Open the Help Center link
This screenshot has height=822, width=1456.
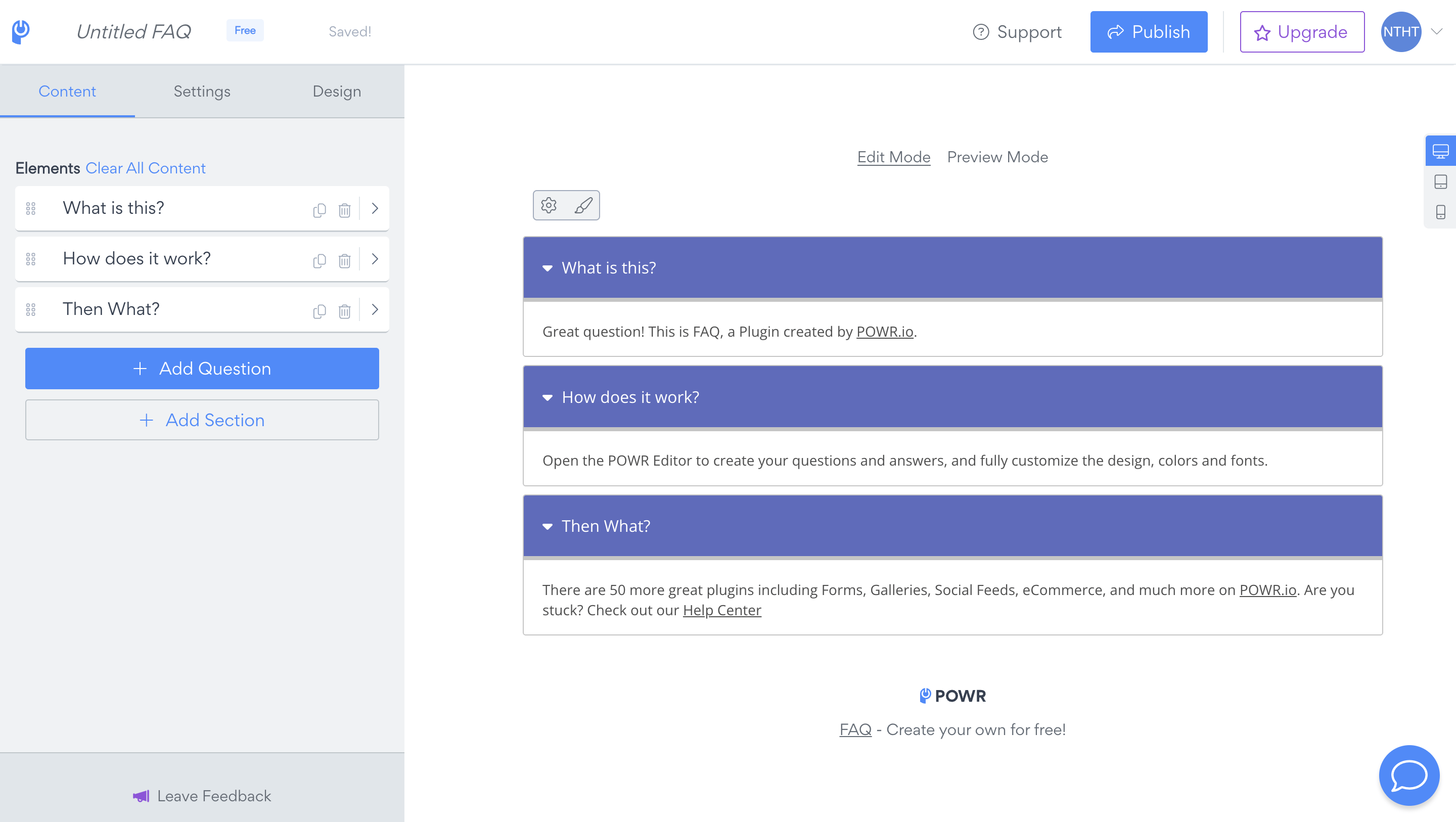722,610
